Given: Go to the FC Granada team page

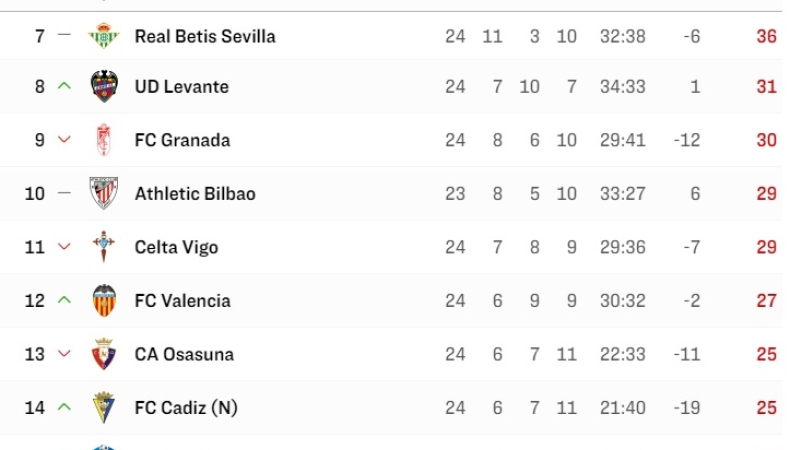Looking at the screenshot, I should click(182, 140).
